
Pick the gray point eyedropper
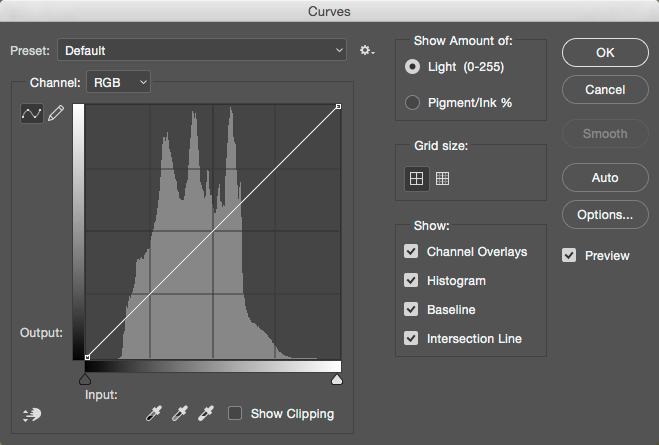[x=179, y=413]
